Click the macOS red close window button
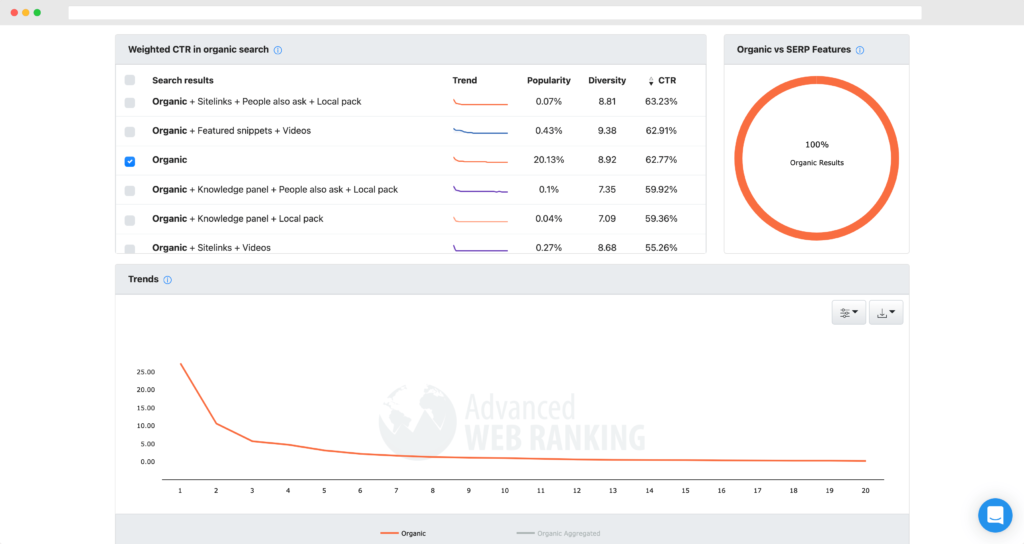Image resolution: width=1024 pixels, height=544 pixels. click(x=14, y=12)
